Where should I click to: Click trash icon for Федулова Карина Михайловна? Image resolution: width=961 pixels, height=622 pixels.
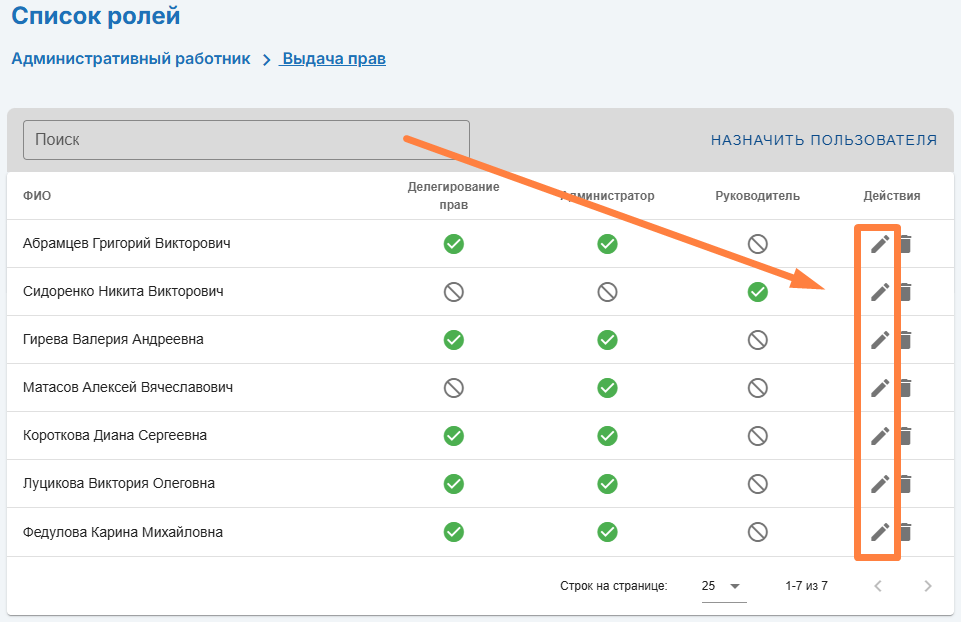tap(906, 532)
